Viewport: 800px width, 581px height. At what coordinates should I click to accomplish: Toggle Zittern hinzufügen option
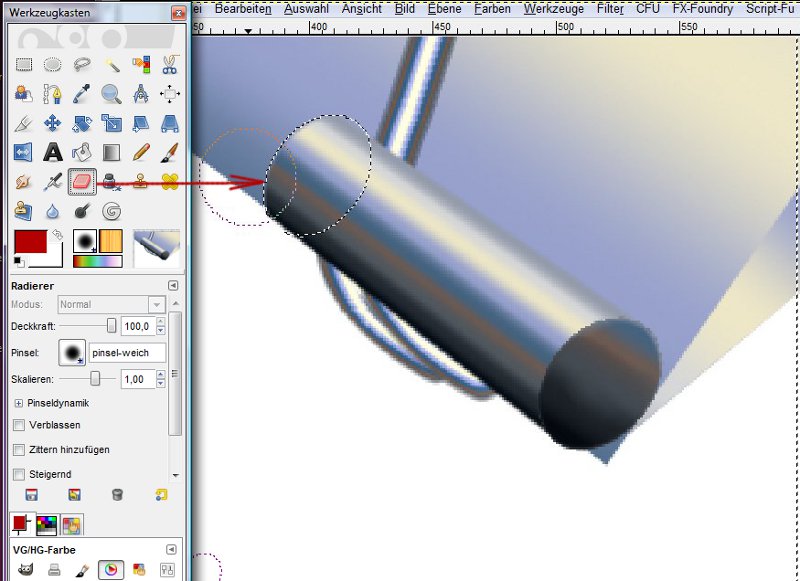19,450
